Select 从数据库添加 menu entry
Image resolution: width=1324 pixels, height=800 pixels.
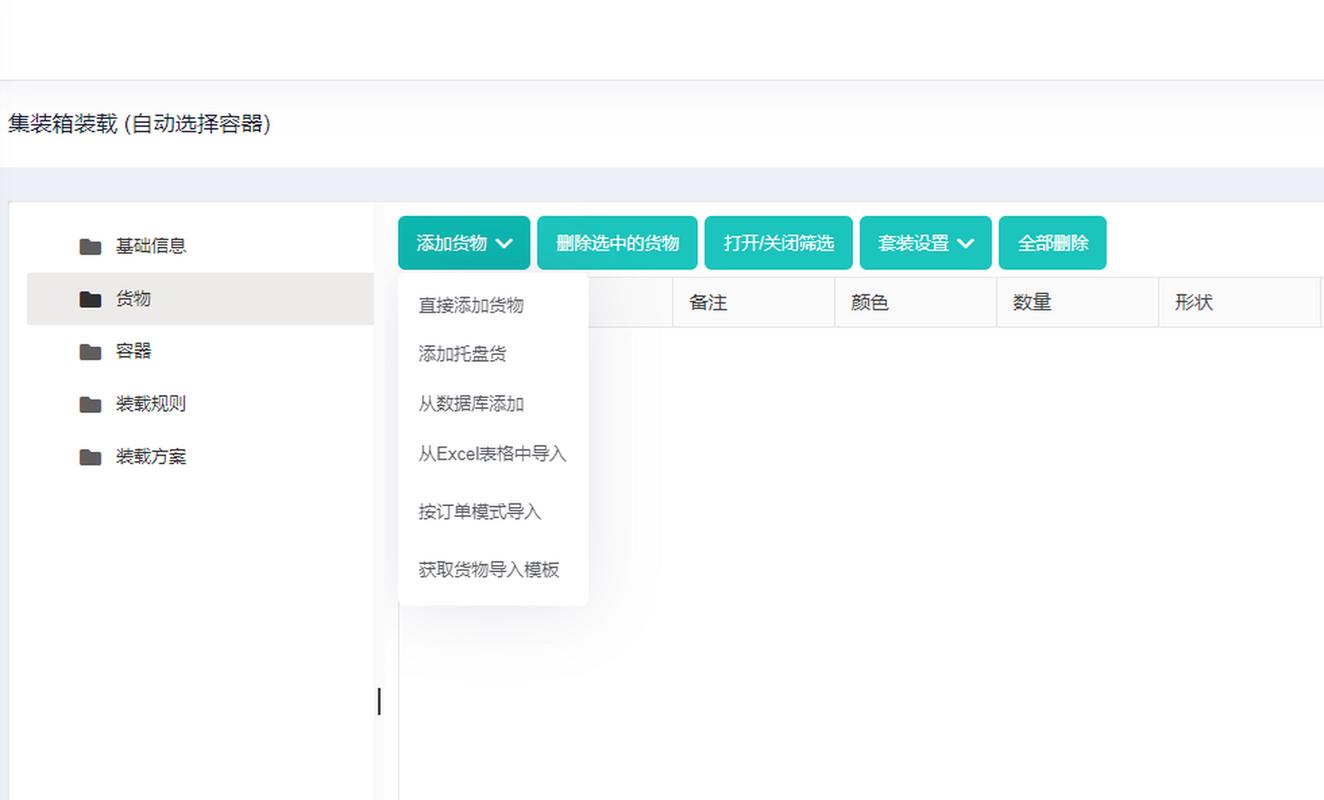tap(493, 404)
